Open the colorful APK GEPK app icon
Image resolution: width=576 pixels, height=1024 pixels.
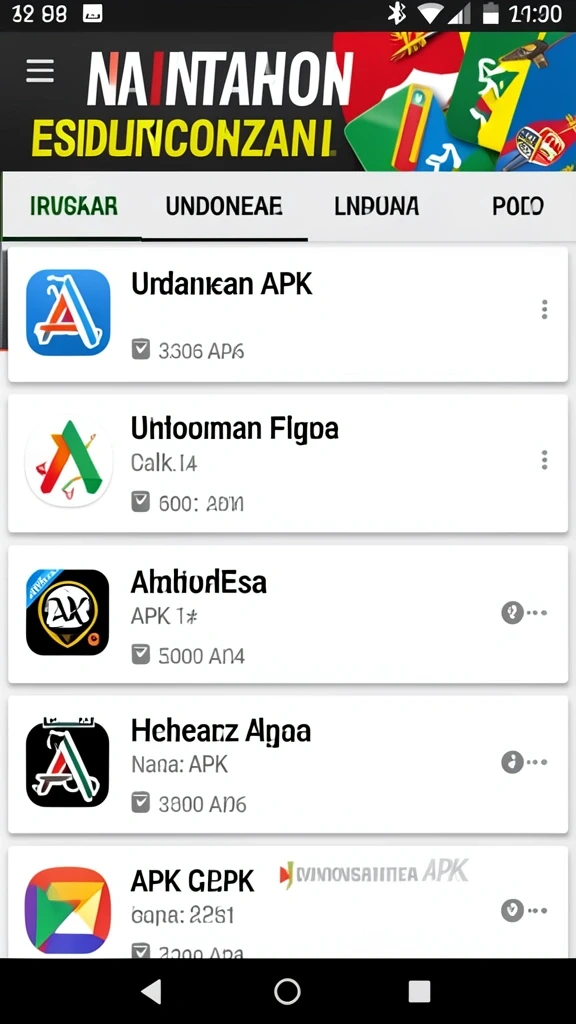(x=68, y=910)
